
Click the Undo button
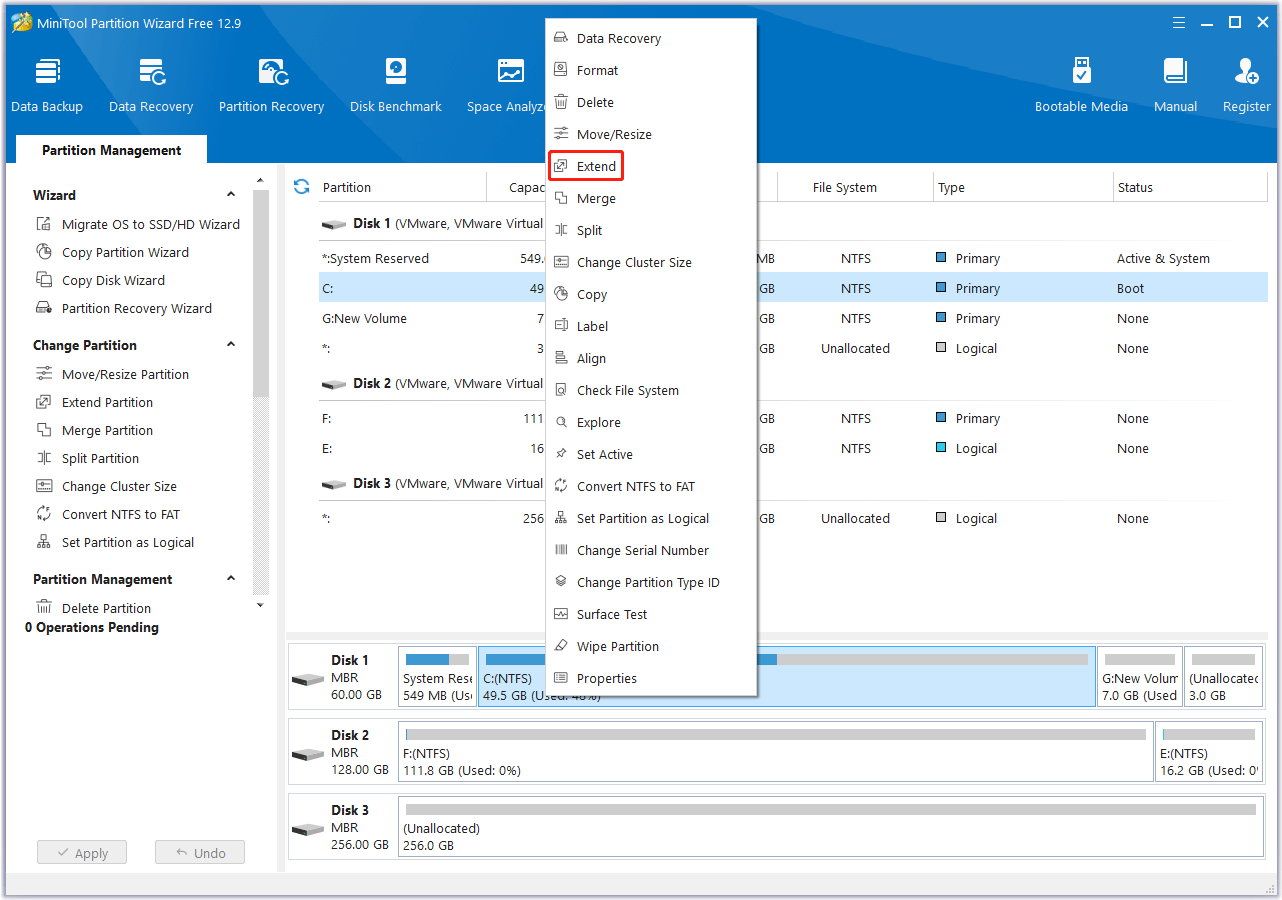[x=200, y=853]
